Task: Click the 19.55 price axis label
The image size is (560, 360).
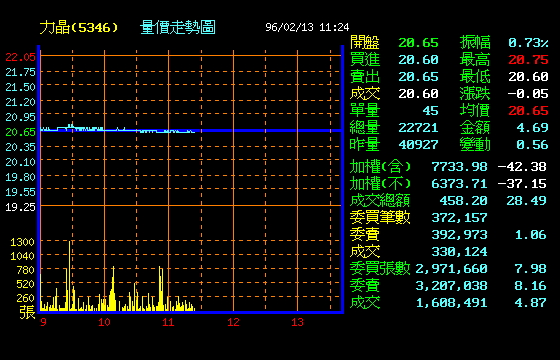Action: point(21,192)
